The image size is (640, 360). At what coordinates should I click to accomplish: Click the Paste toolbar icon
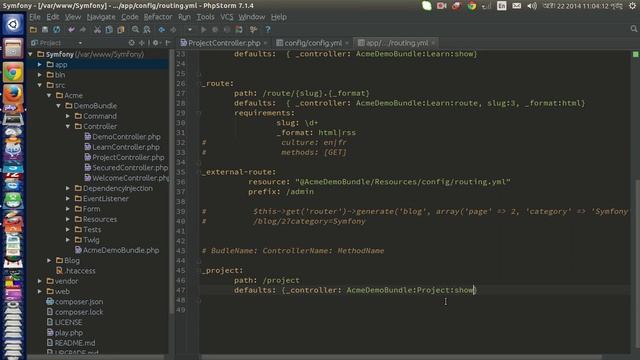(121, 29)
